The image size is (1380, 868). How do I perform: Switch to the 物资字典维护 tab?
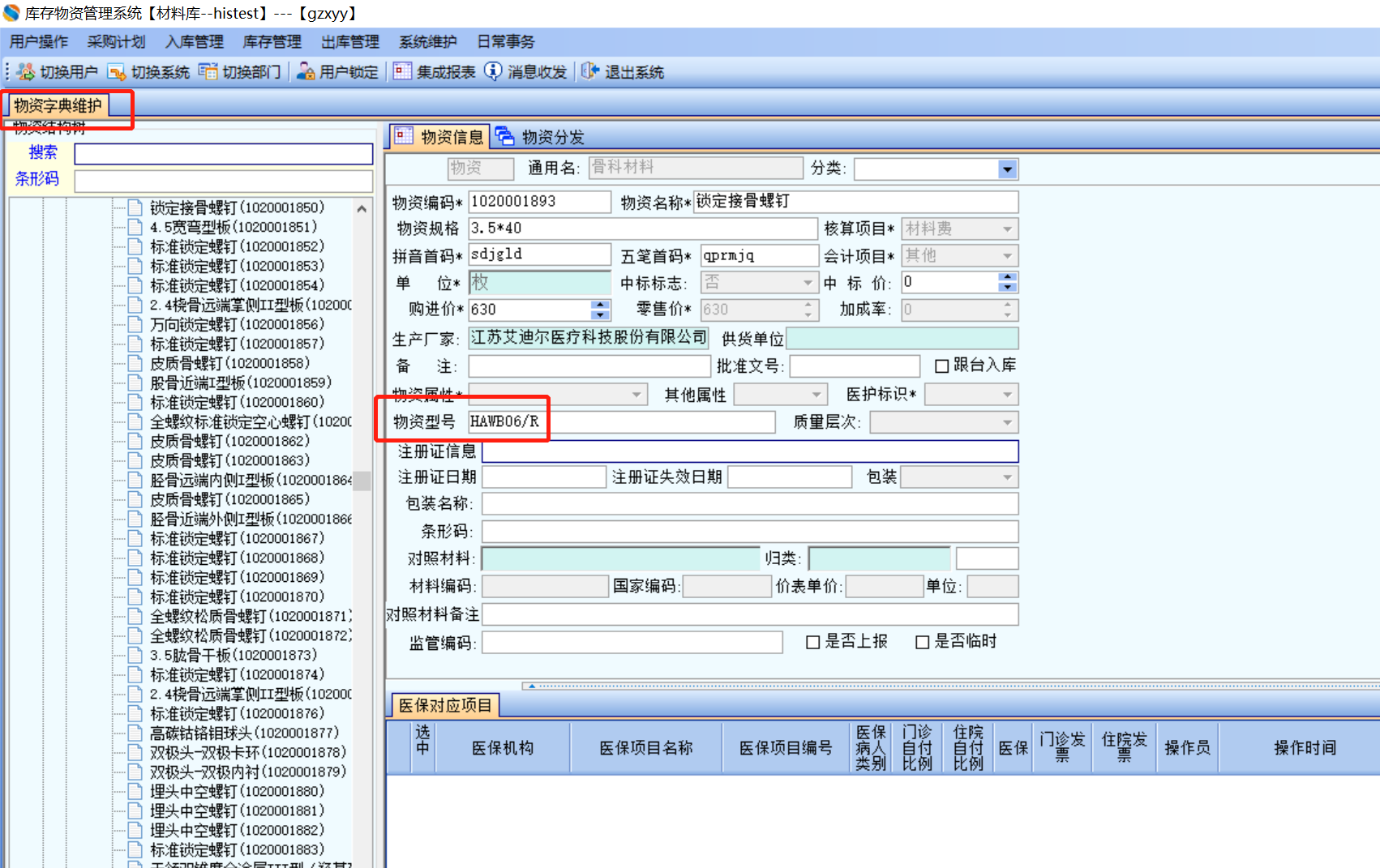tap(58, 106)
